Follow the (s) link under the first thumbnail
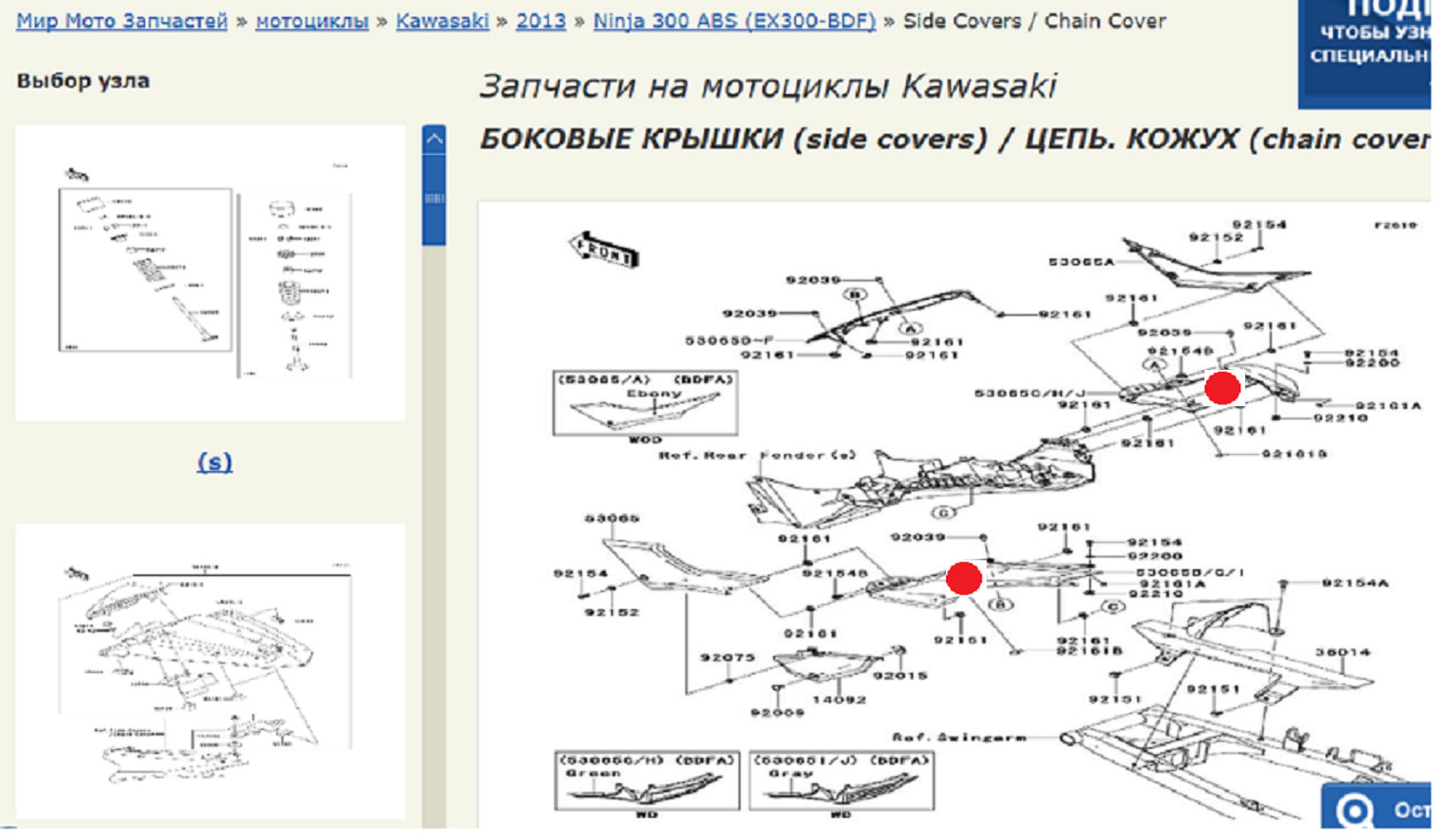This screenshot has height=840, width=1448. pos(214,461)
